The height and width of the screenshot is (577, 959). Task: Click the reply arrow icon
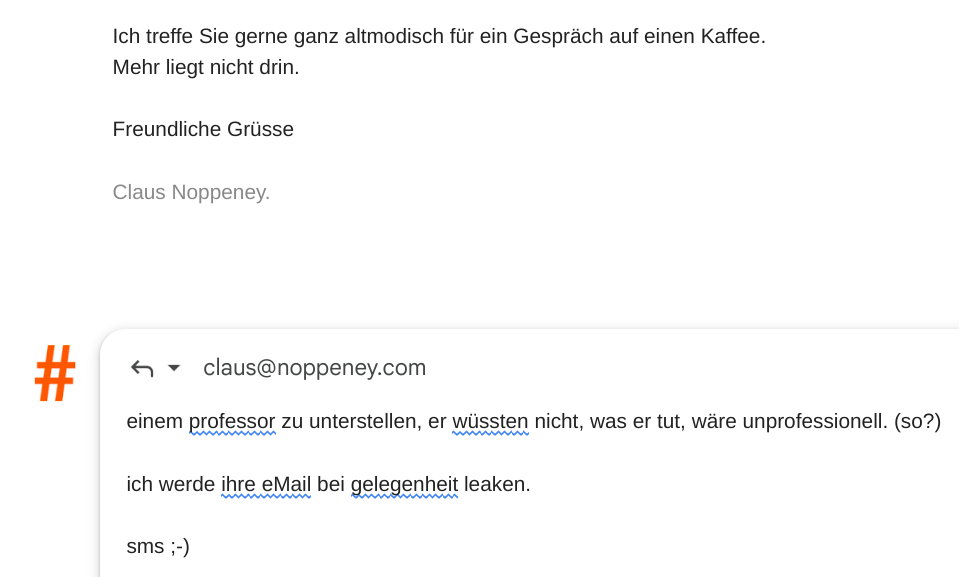(x=142, y=369)
